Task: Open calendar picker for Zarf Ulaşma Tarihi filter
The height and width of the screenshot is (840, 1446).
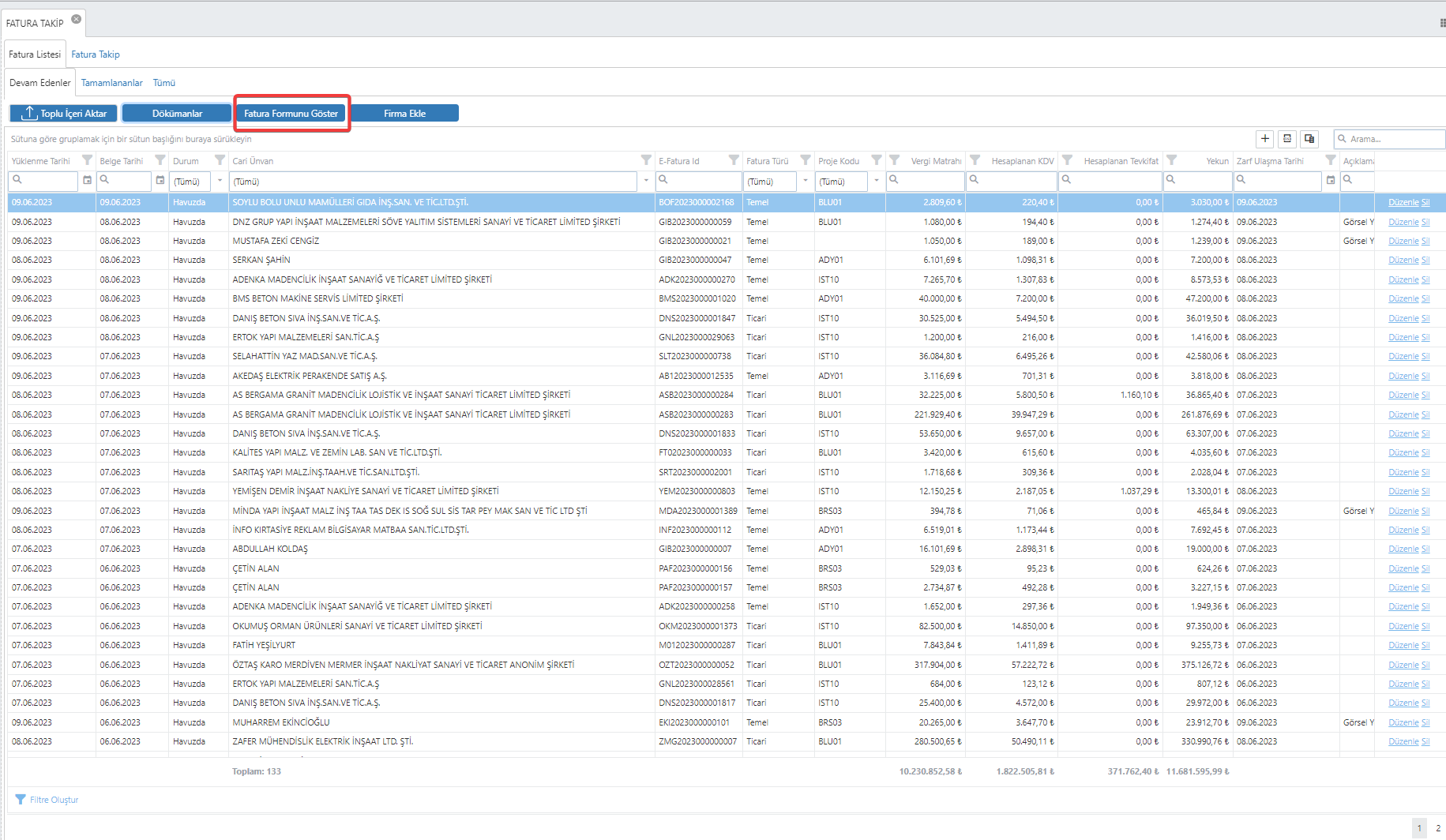Action: pyautogui.click(x=1331, y=181)
